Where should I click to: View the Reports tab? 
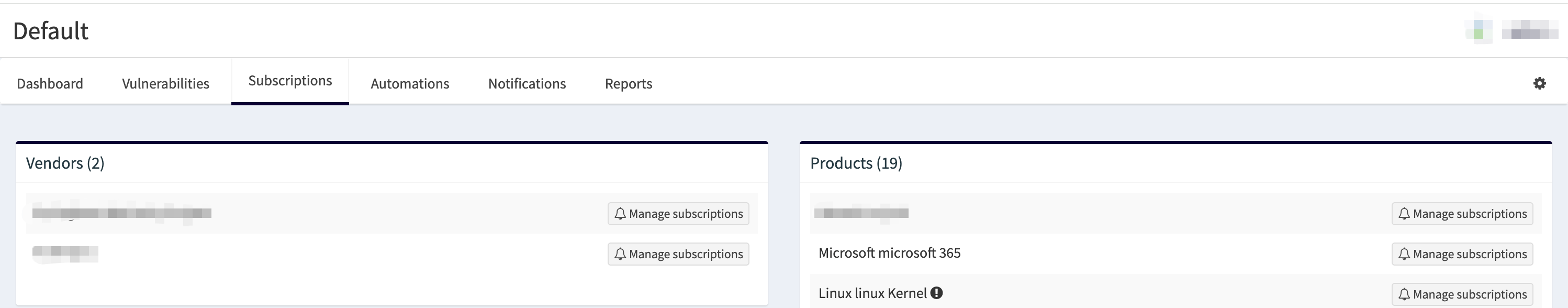pos(628,83)
